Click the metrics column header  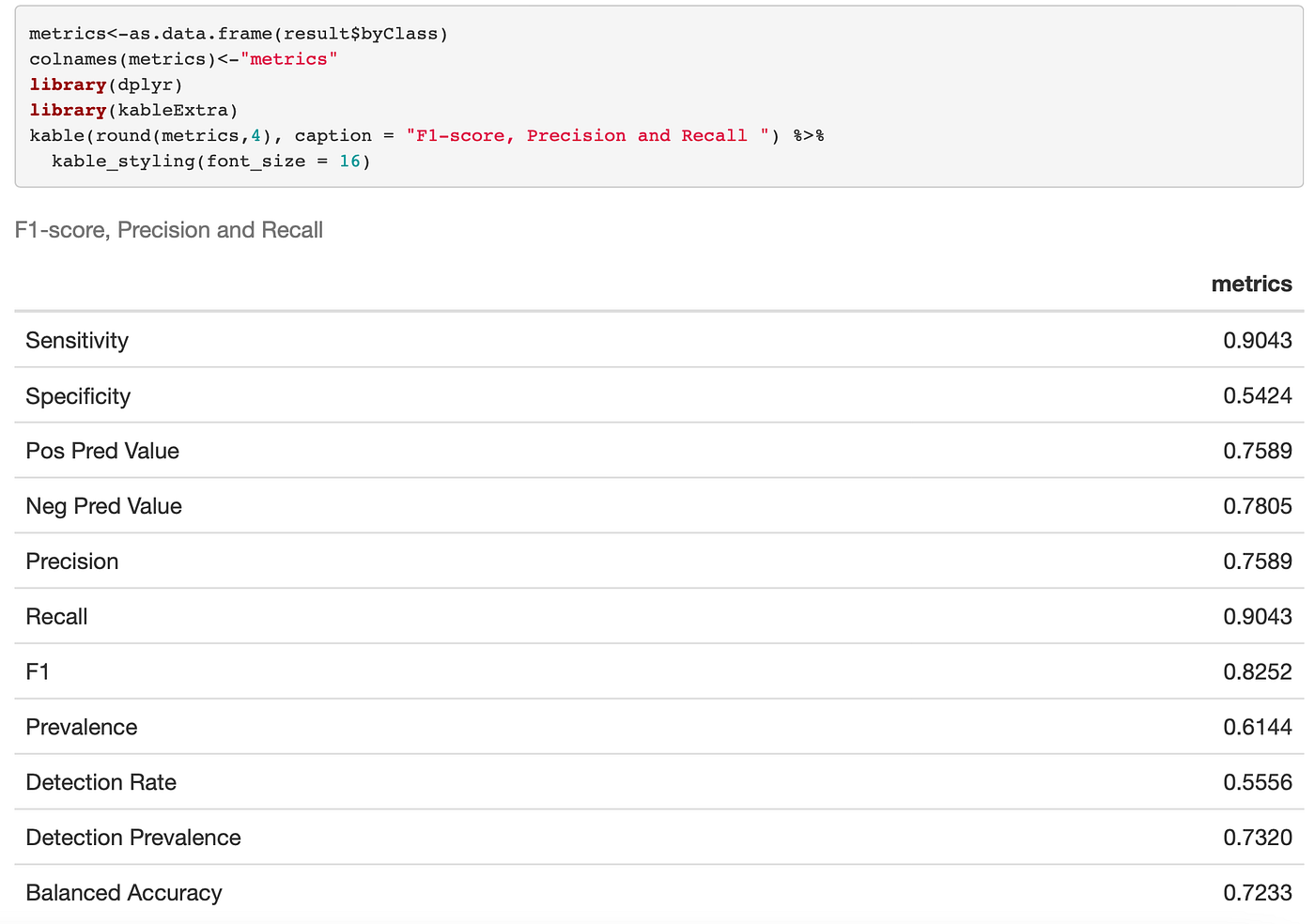click(x=1251, y=284)
